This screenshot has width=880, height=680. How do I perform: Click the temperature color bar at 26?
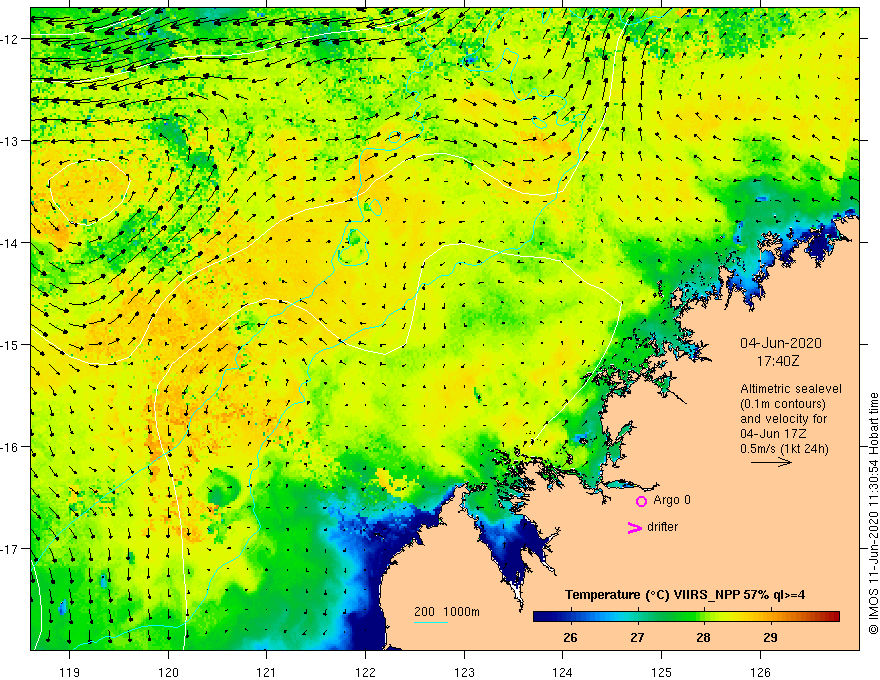[571, 617]
